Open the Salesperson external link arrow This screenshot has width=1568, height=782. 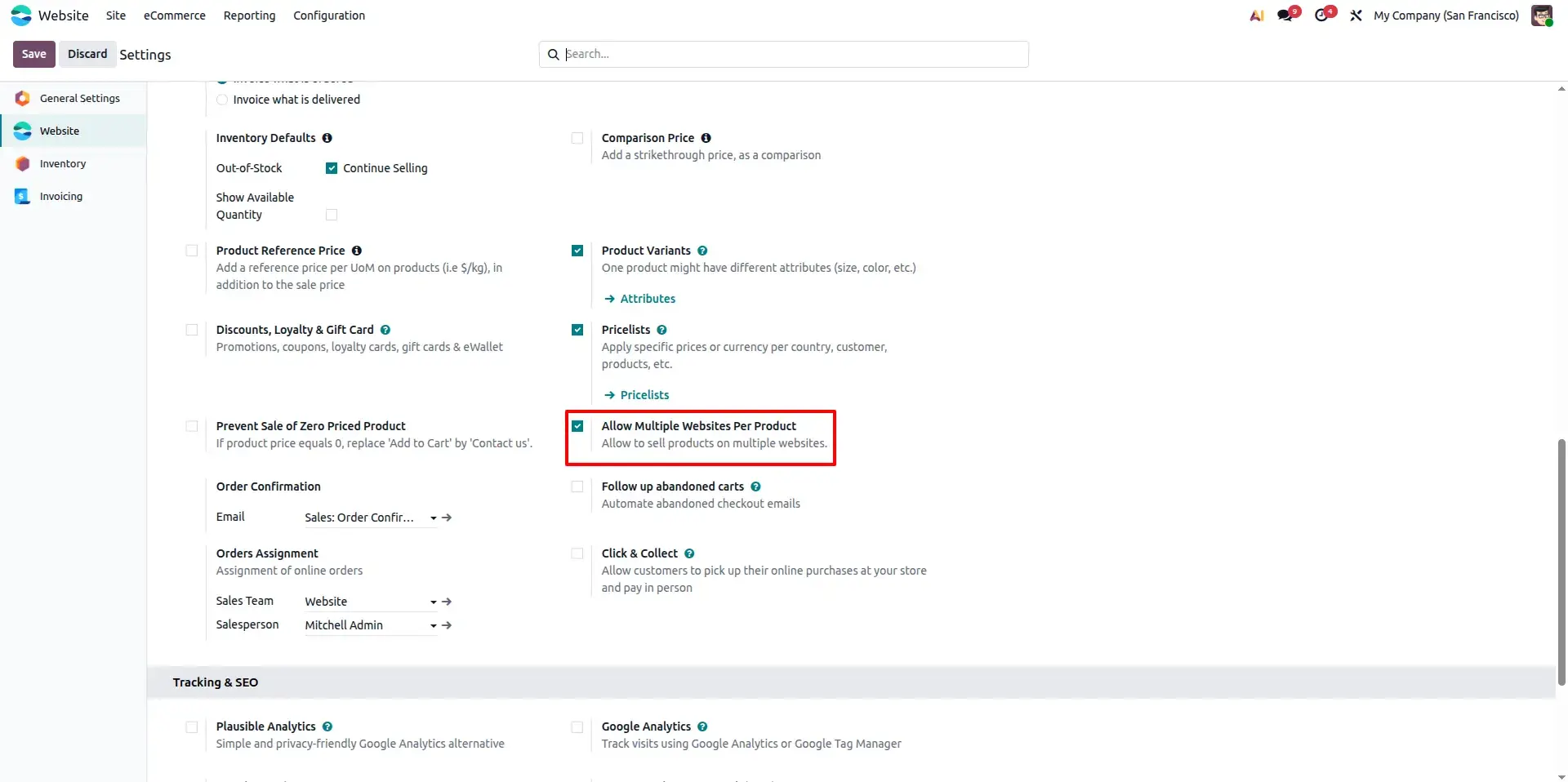tap(447, 625)
